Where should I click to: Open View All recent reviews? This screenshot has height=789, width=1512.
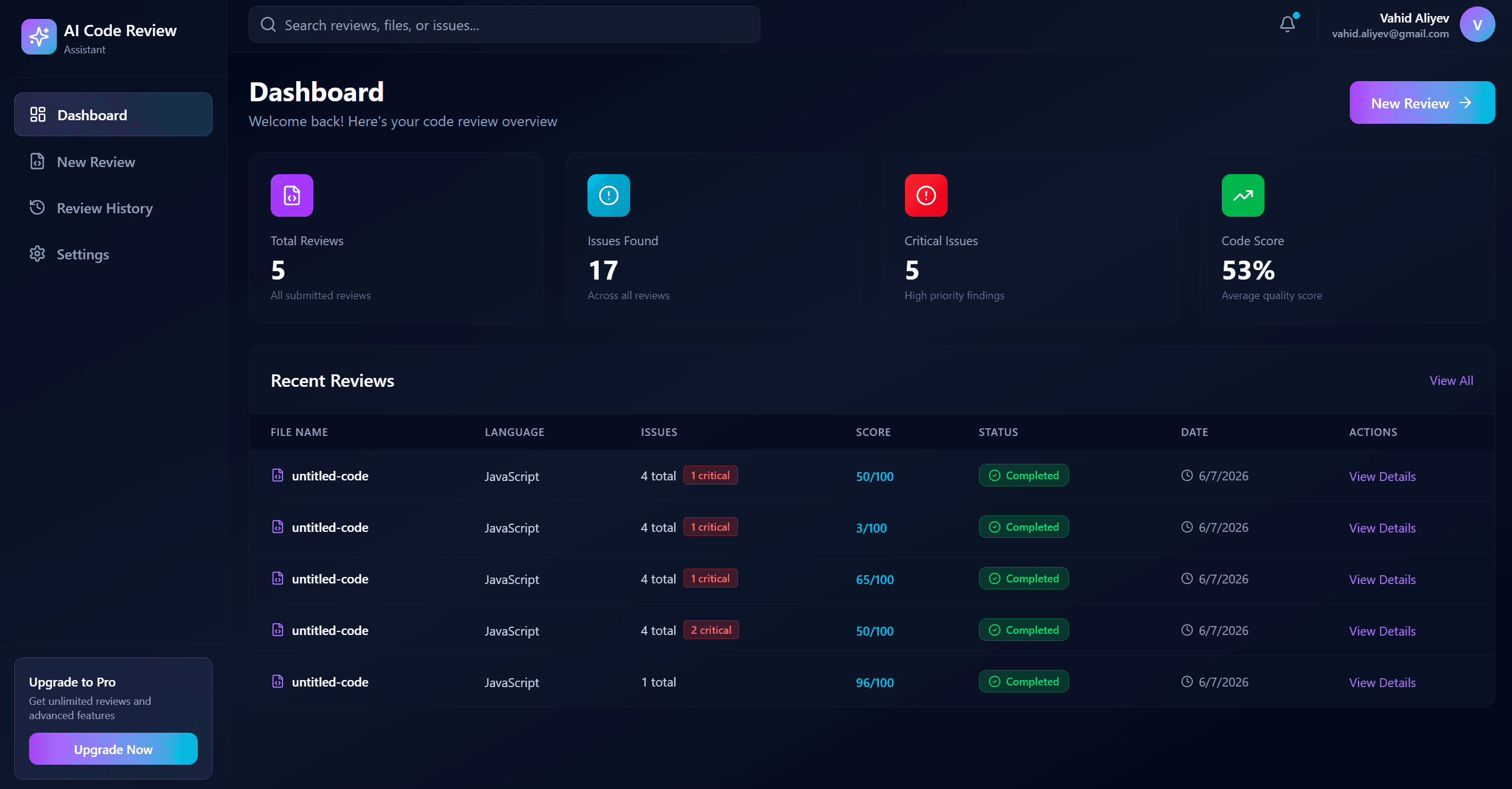pyautogui.click(x=1451, y=380)
